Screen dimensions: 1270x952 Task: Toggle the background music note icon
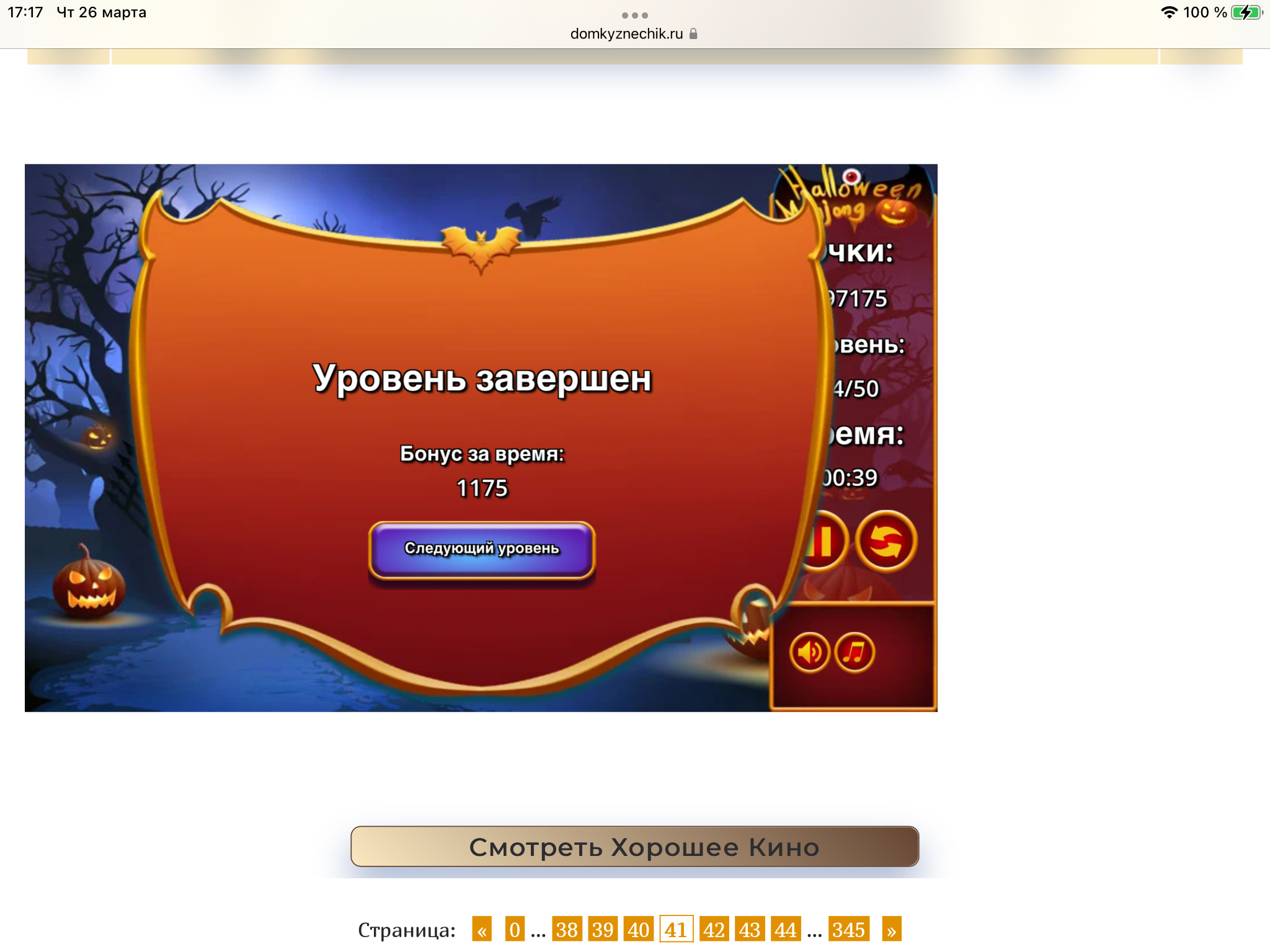pos(855,652)
